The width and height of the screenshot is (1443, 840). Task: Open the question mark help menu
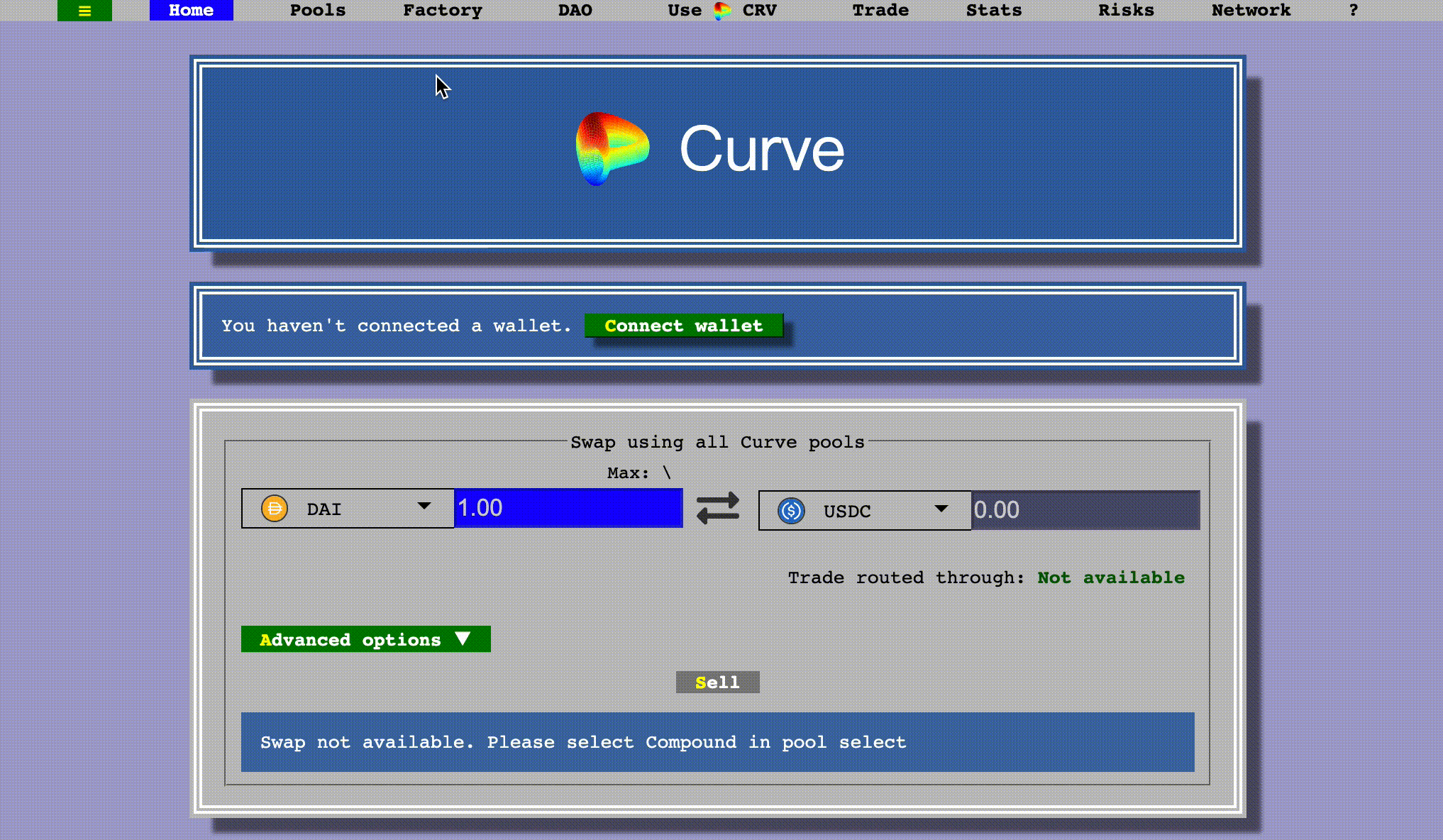point(1353,11)
